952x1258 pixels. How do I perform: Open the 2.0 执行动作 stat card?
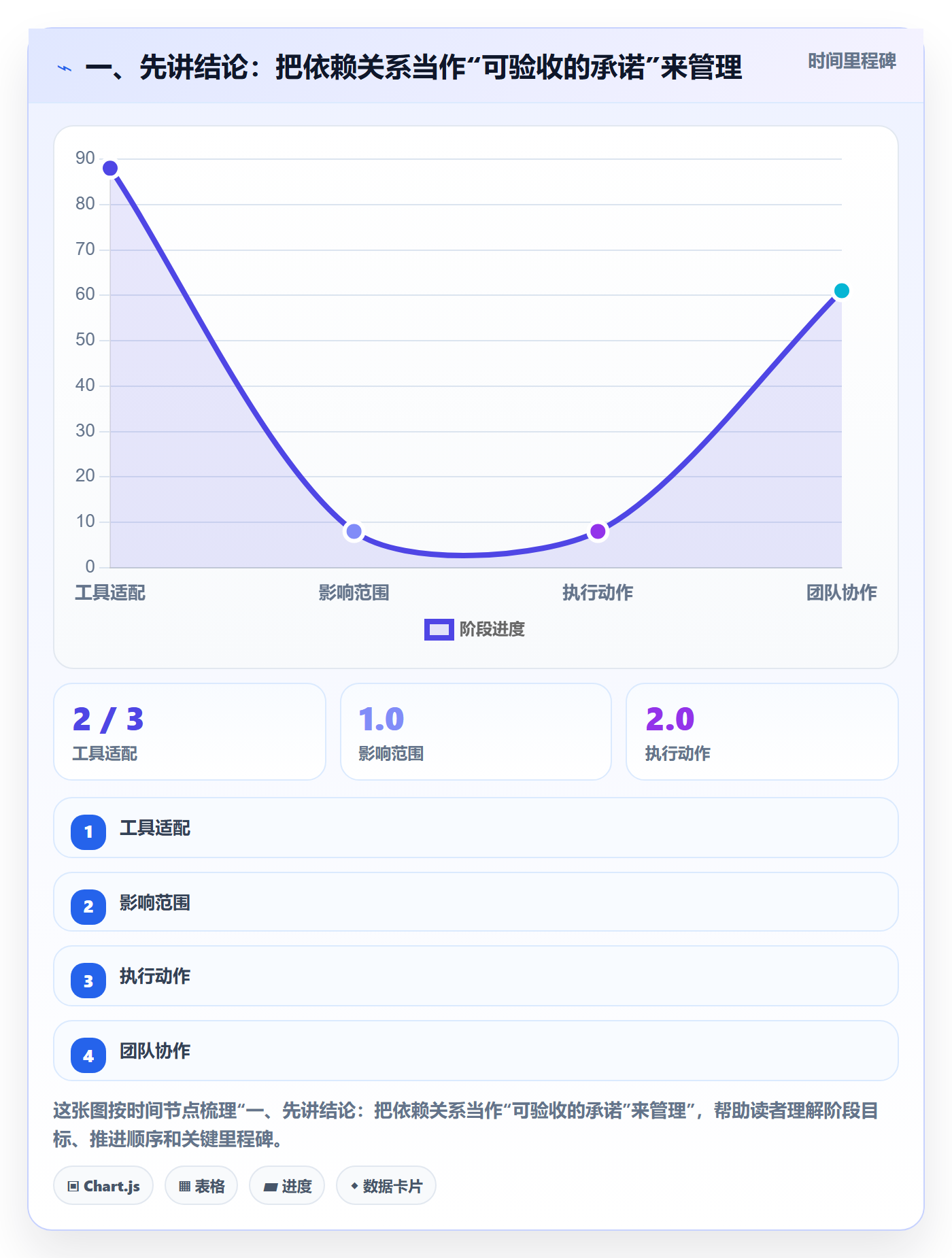tap(762, 732)
